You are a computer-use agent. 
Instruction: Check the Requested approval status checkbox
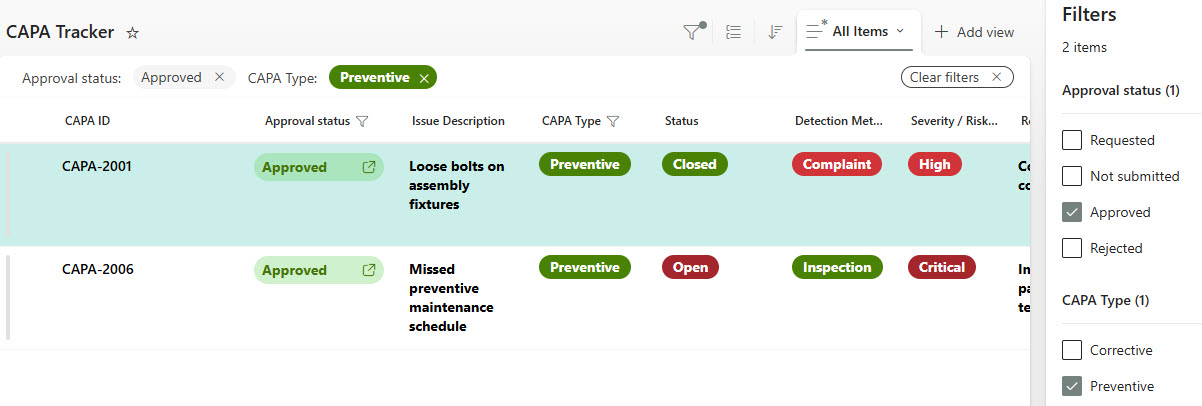pyautogui.click(x=1072, y=140)
